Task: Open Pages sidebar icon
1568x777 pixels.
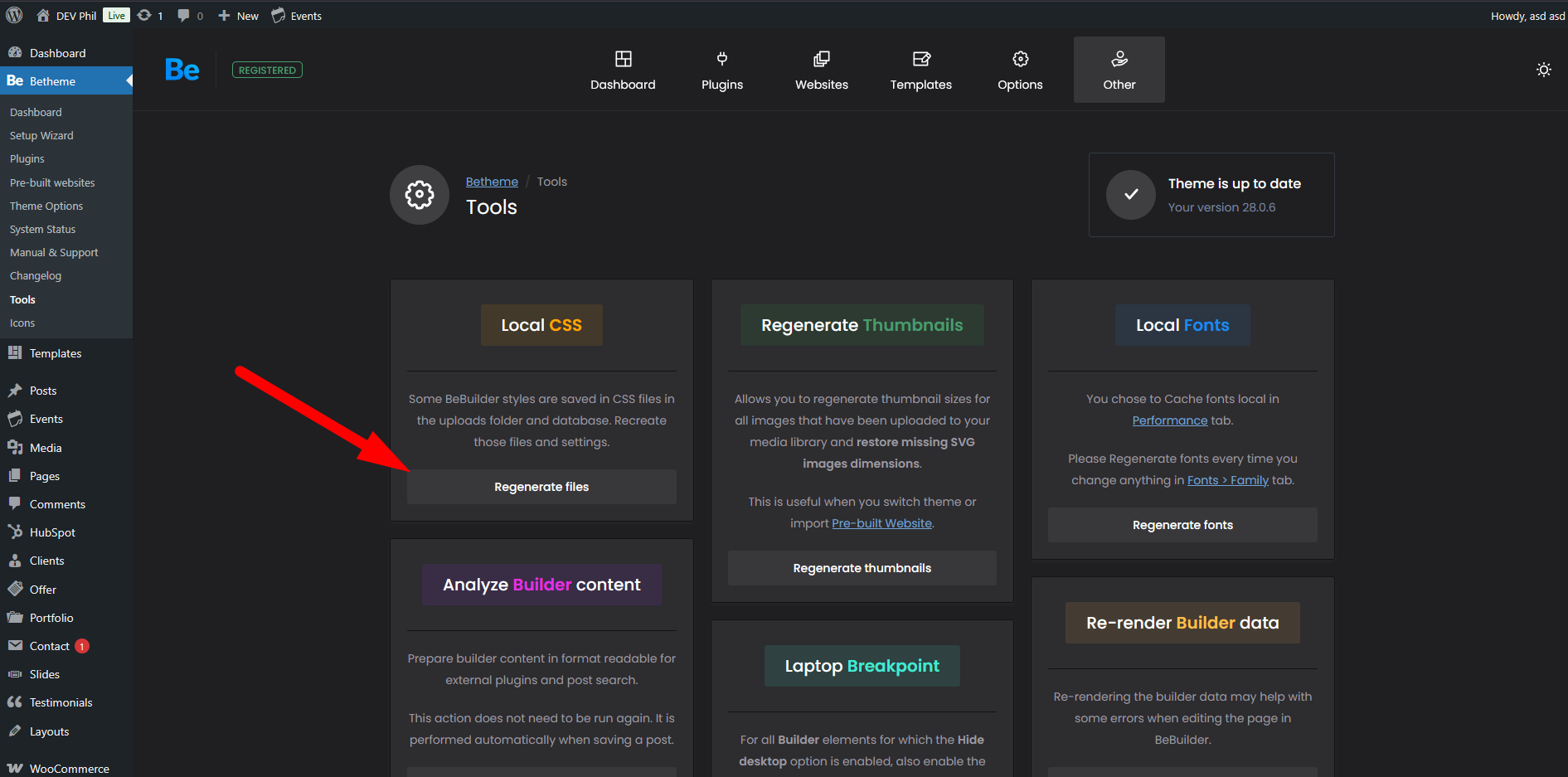Action: (14, 475)
